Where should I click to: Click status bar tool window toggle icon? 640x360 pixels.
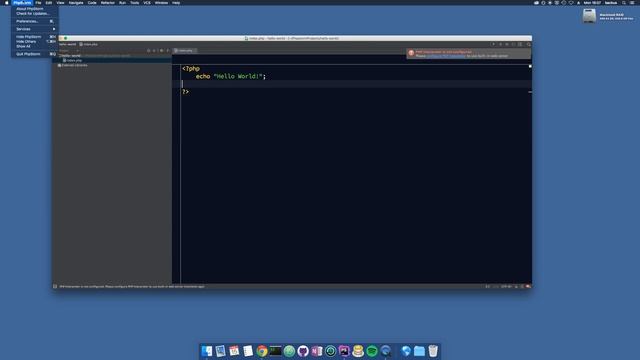(x=55, y=287)
